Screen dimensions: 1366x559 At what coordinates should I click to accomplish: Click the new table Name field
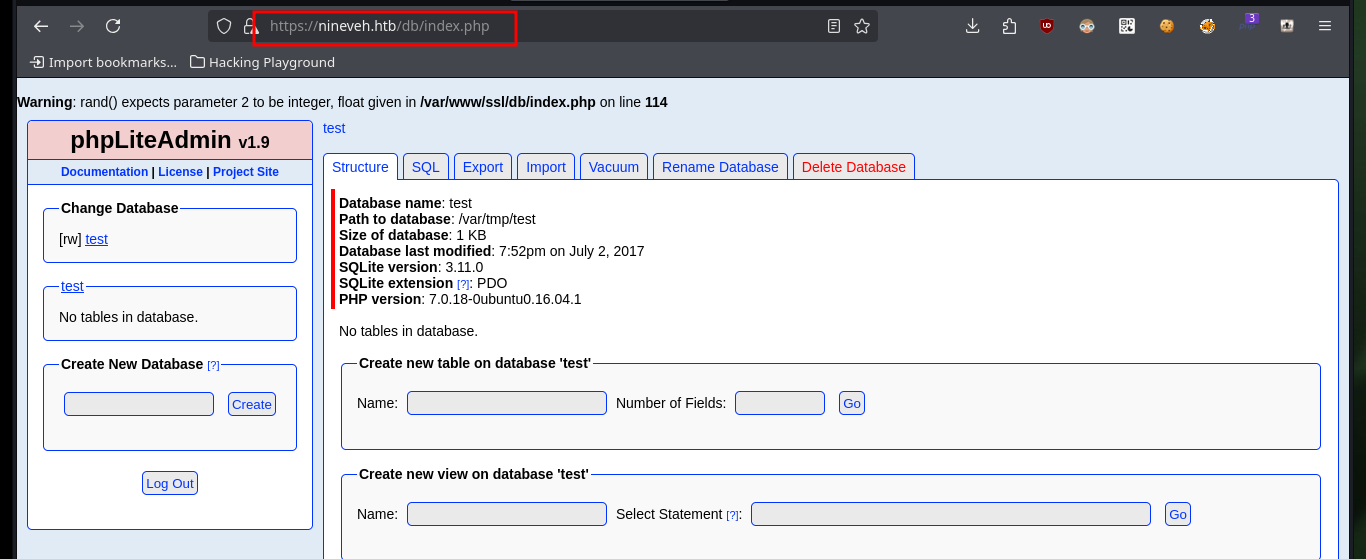point(507,403)
